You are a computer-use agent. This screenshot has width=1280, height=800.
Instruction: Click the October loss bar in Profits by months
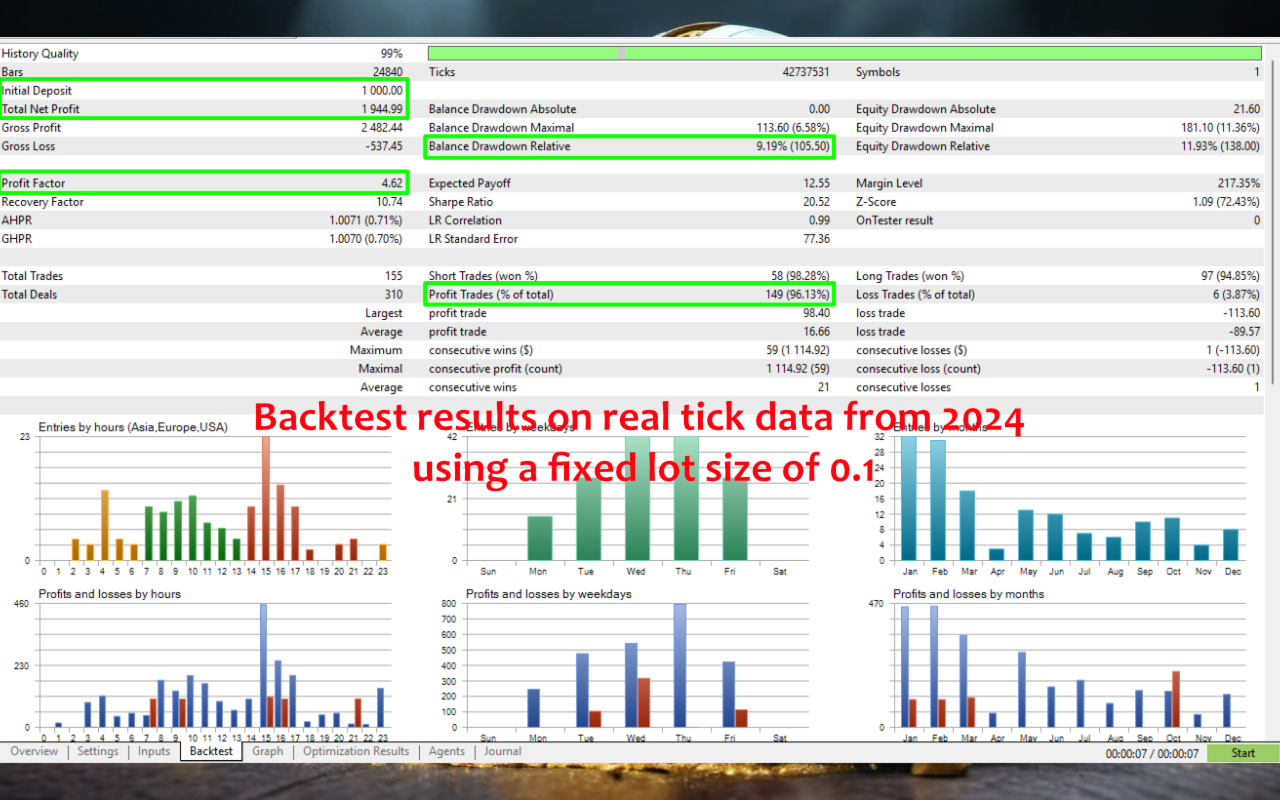pos(1176,699)
